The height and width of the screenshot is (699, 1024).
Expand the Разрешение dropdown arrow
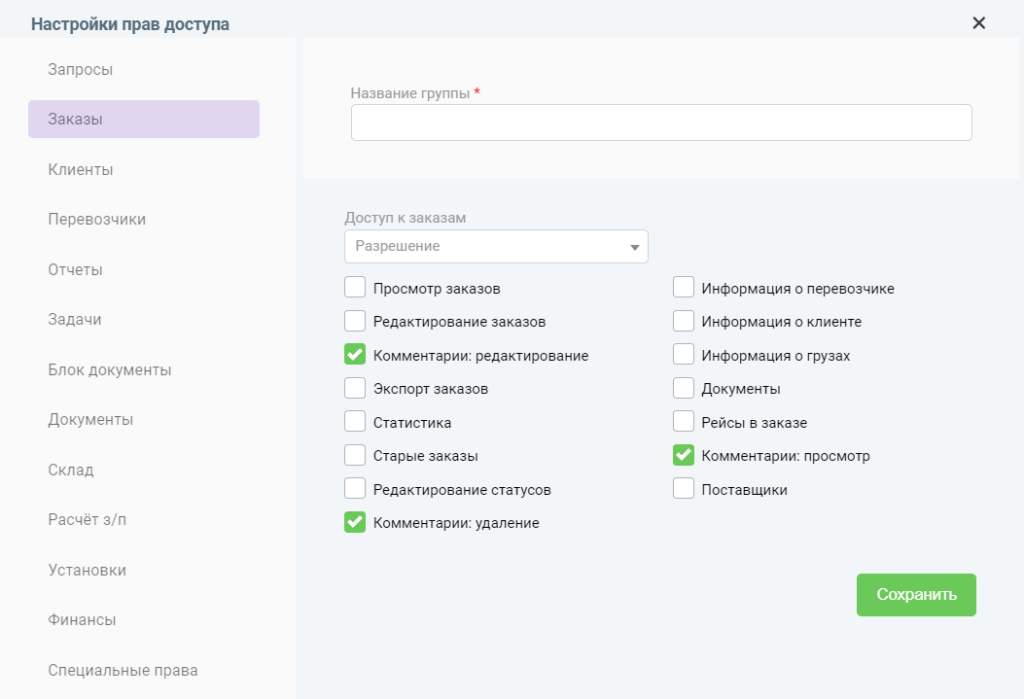[634, 247]
